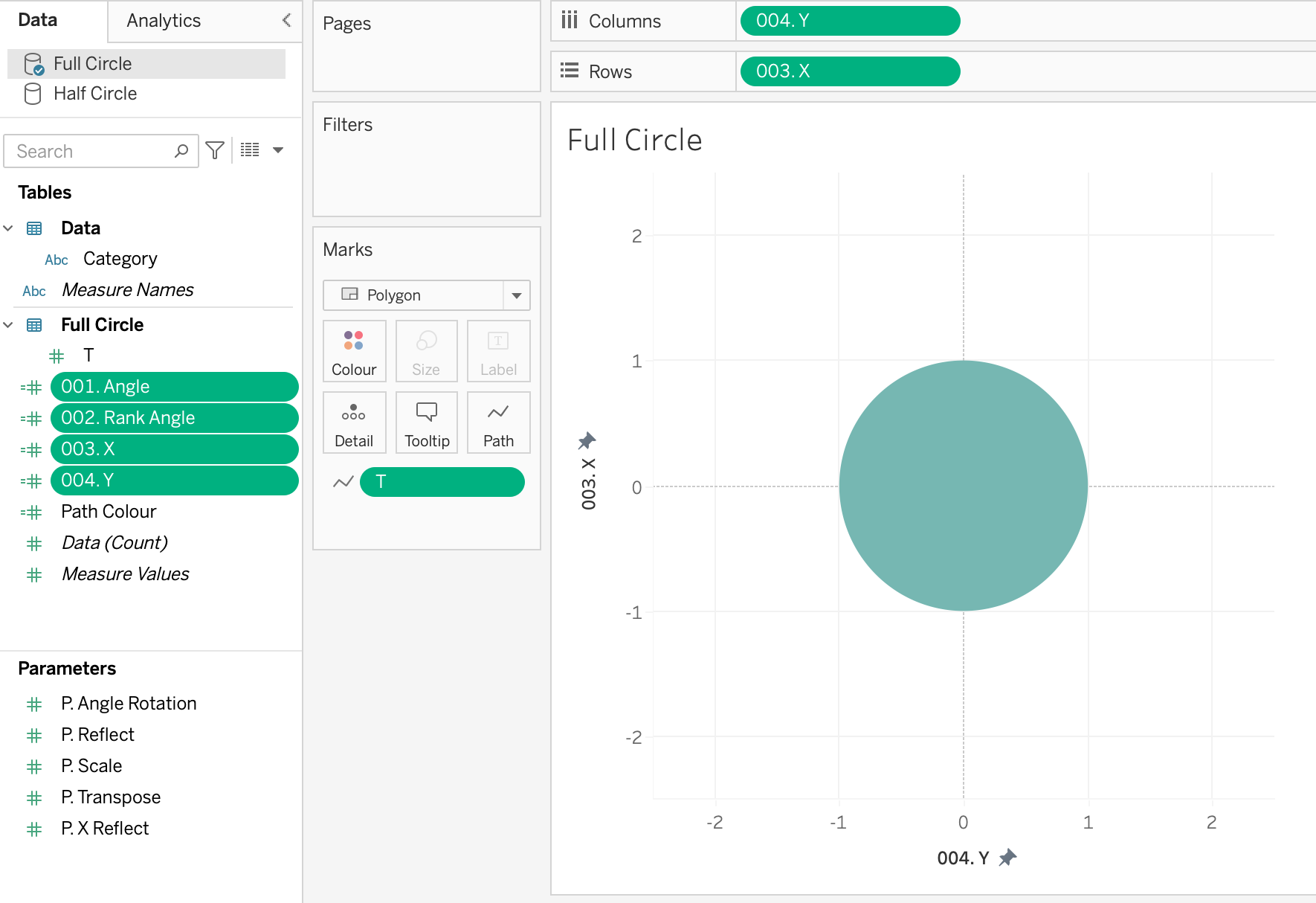Click the Tooltip marks button

pyautogui.click(x=427, y=422)
